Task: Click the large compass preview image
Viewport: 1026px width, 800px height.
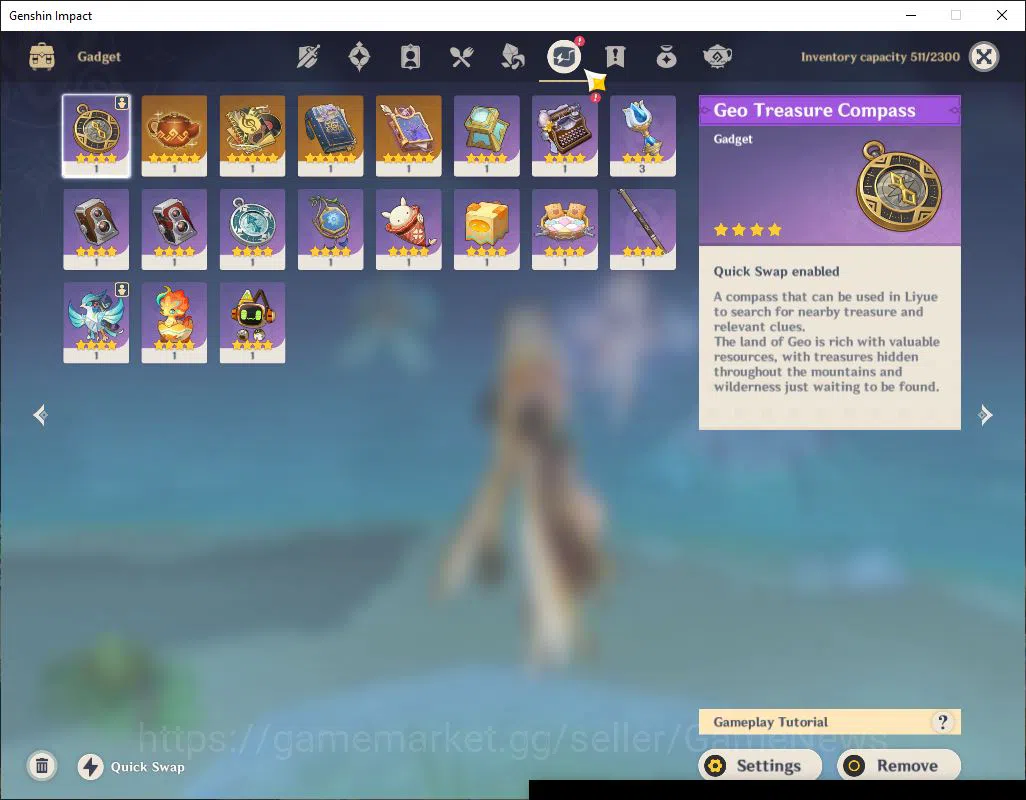Action: click(x=900, y=185)
